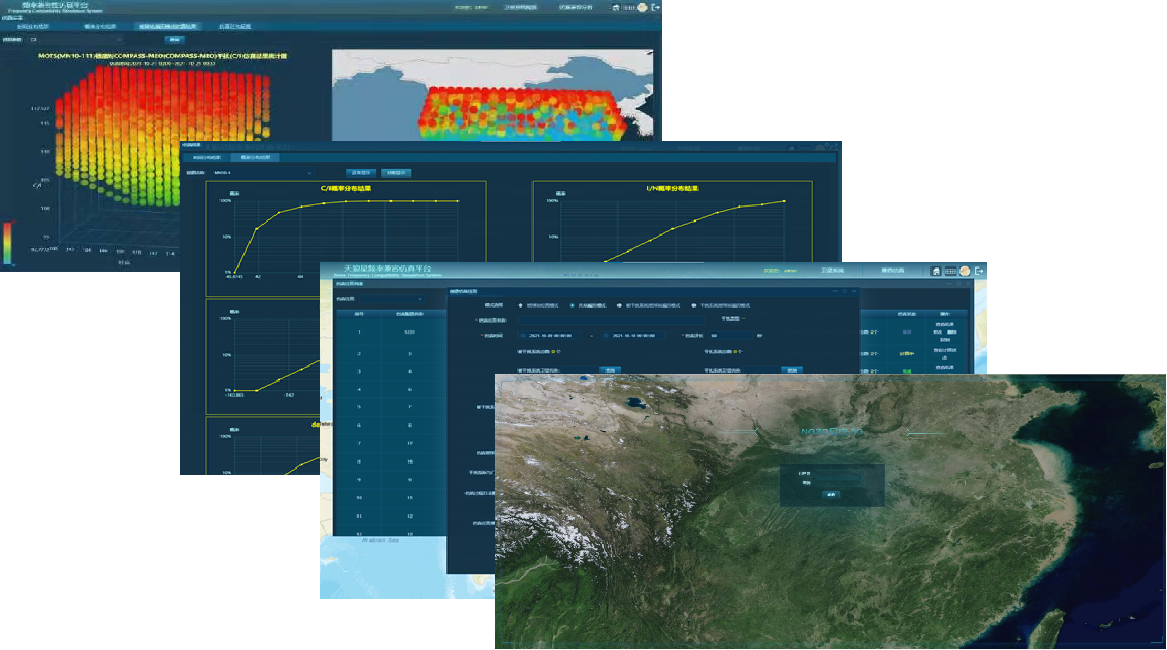The width and height of the screenshot is (1167, 650).
Task: Click the left arrow marker on satellite map
Action: (754, 432)
